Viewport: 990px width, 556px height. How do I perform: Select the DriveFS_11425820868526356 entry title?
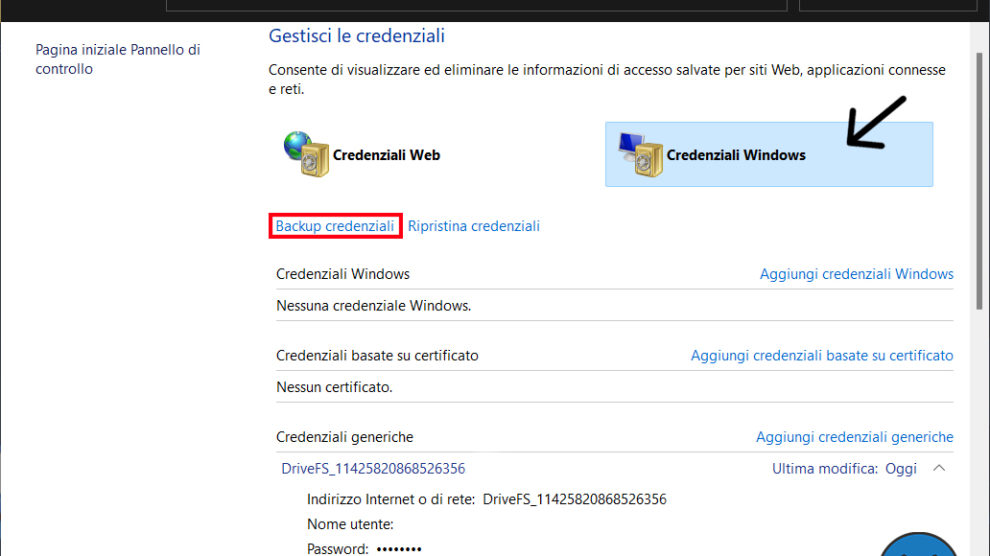pyautogui.click(x=373, y=468)
